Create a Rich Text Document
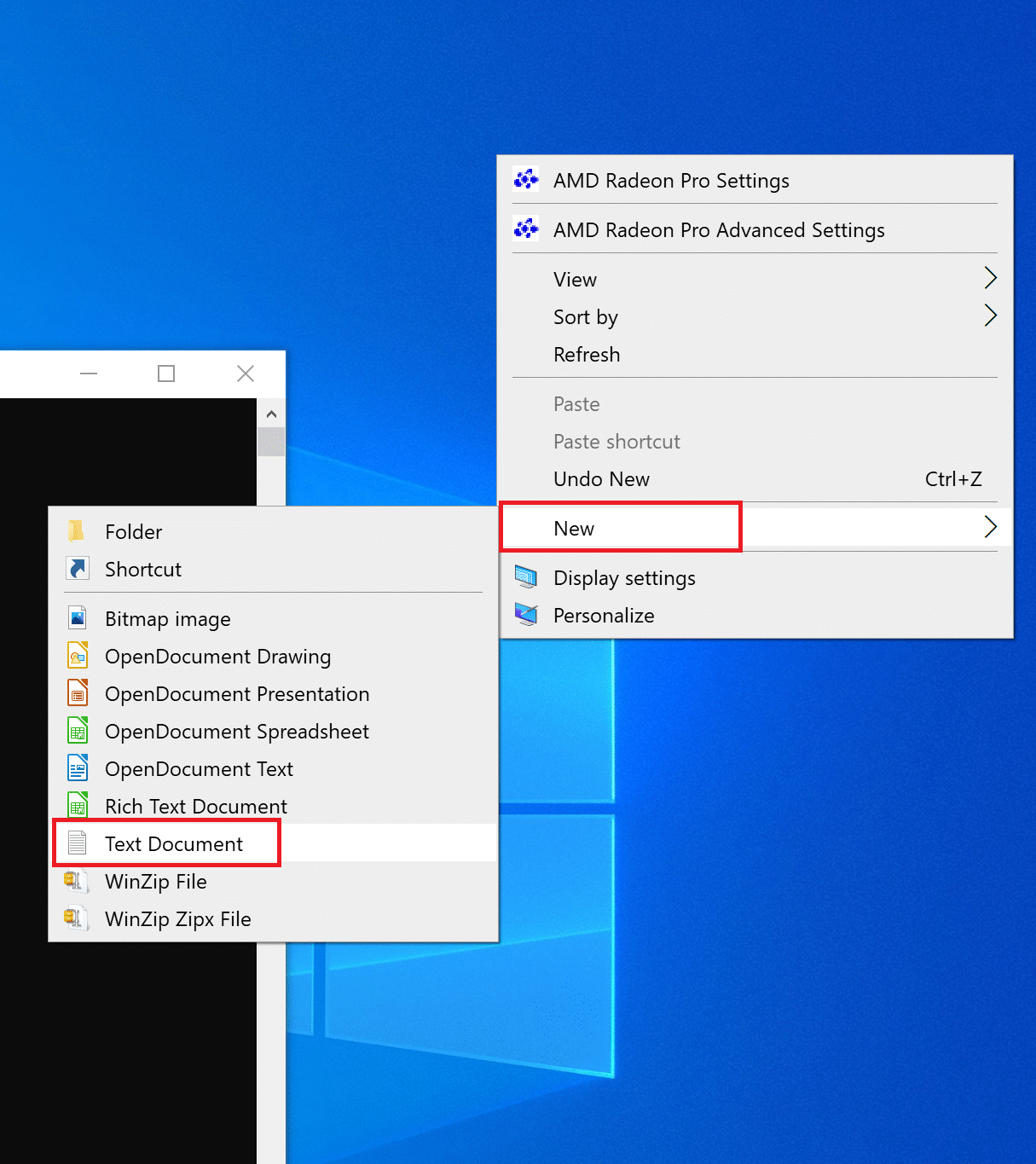Screen dimensions: 1036x1164 (195, 806)
